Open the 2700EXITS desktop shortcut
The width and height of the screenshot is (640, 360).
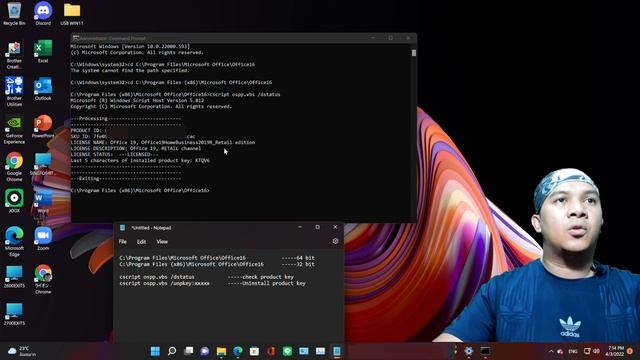click(14, 314)
